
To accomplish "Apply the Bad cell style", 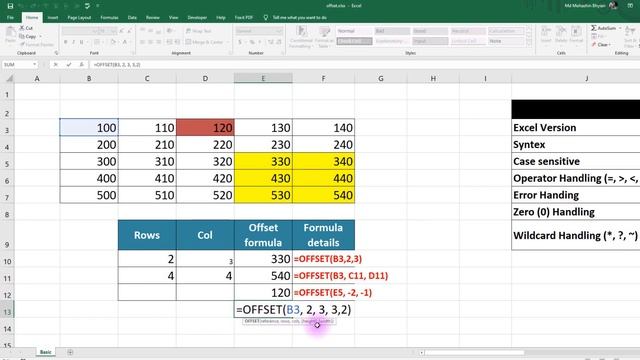I will (392, 31).
